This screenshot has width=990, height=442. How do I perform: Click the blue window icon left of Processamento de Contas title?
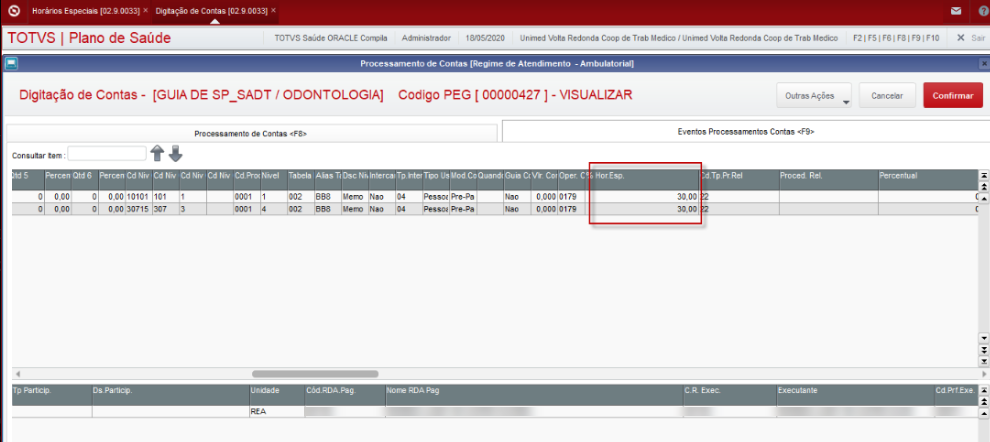point(11,63)
